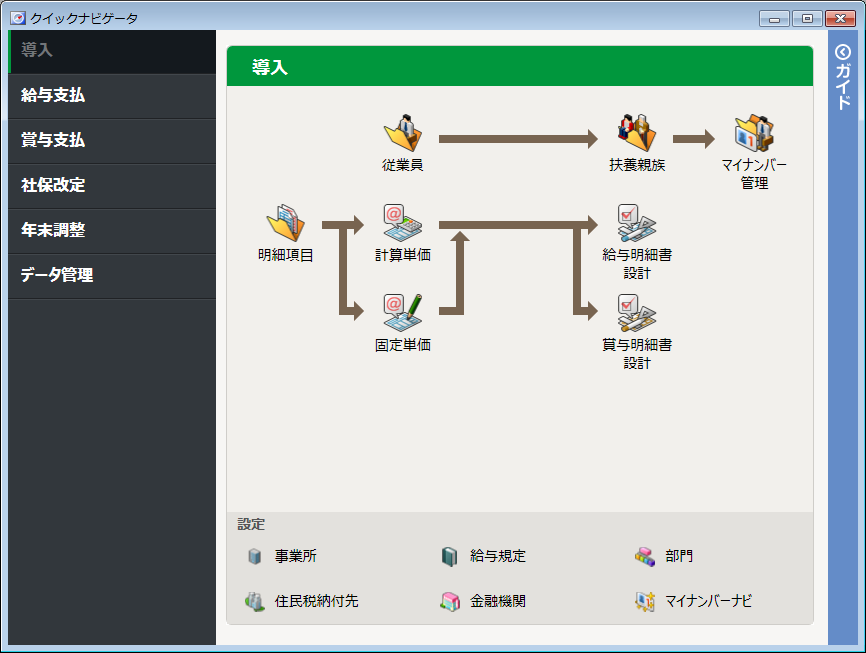866x653 pixels.
Task: Click the 賞与明細書 設計 label text
Action: (x=637, y=354)
